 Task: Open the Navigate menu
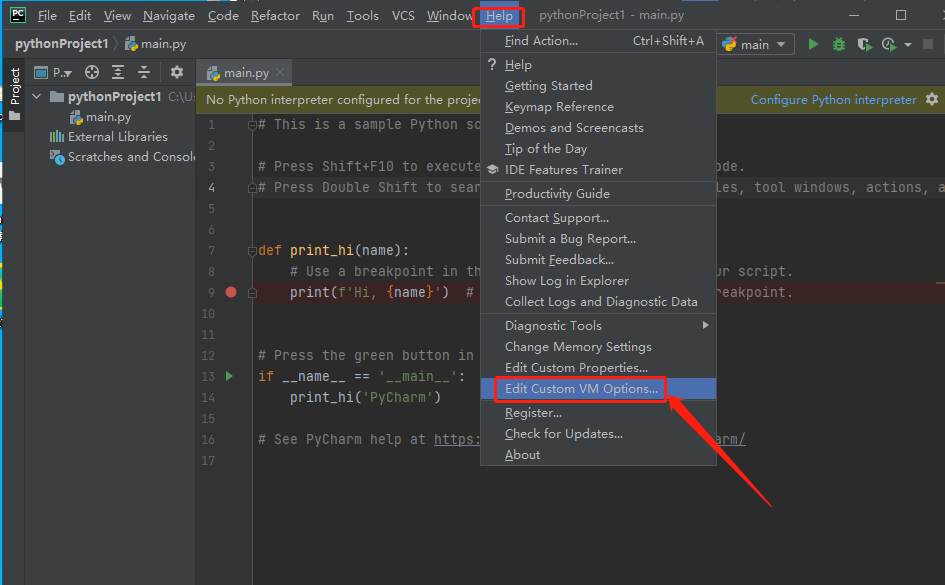point(169,16)
